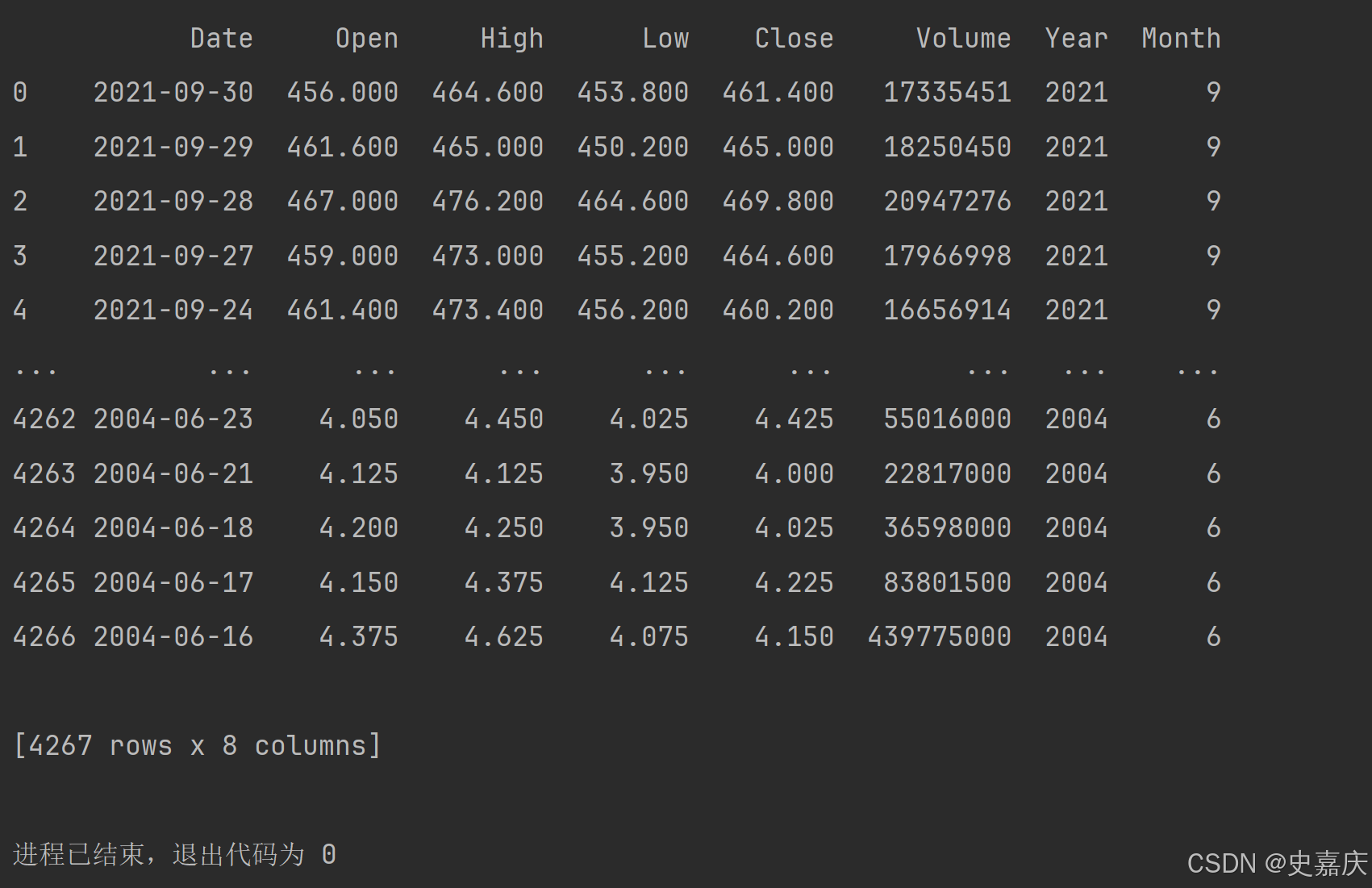
Task: Click volume value 18250450
Action: tap(948, 147)
